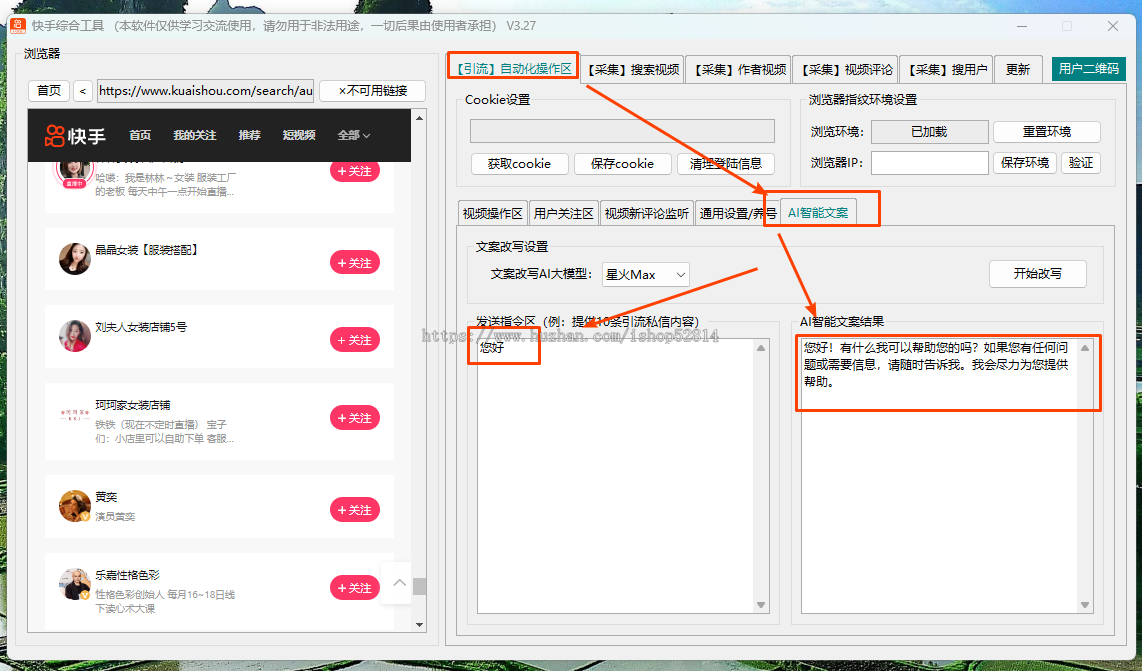1142x671 pixels.
Task: Click the 用户二维码 button
Action: point(1089,68)
